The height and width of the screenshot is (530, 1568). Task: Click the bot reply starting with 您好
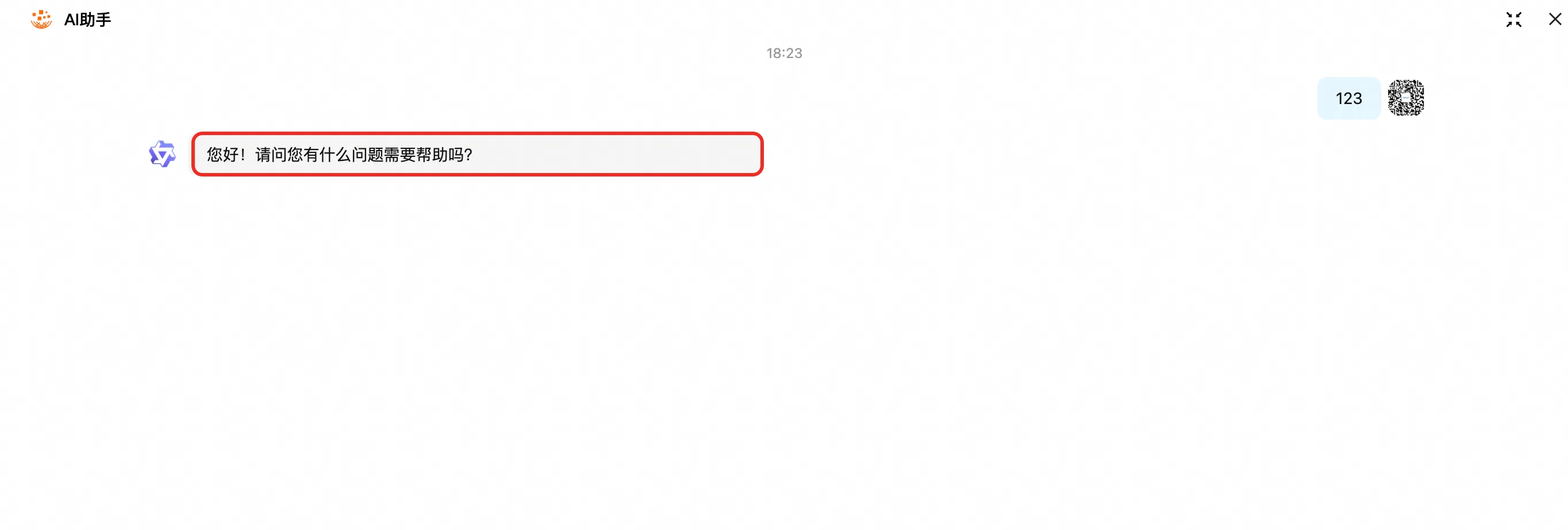click(477, 155)
